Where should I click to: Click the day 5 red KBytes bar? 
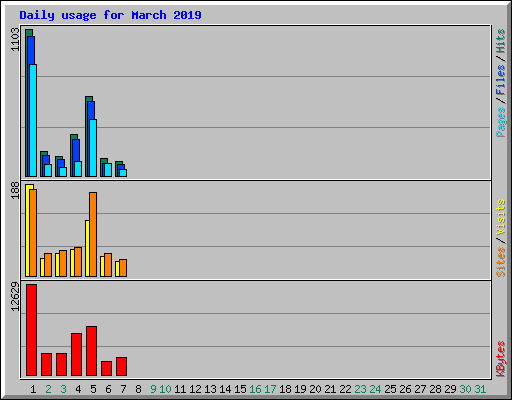[x=91, y=351]
